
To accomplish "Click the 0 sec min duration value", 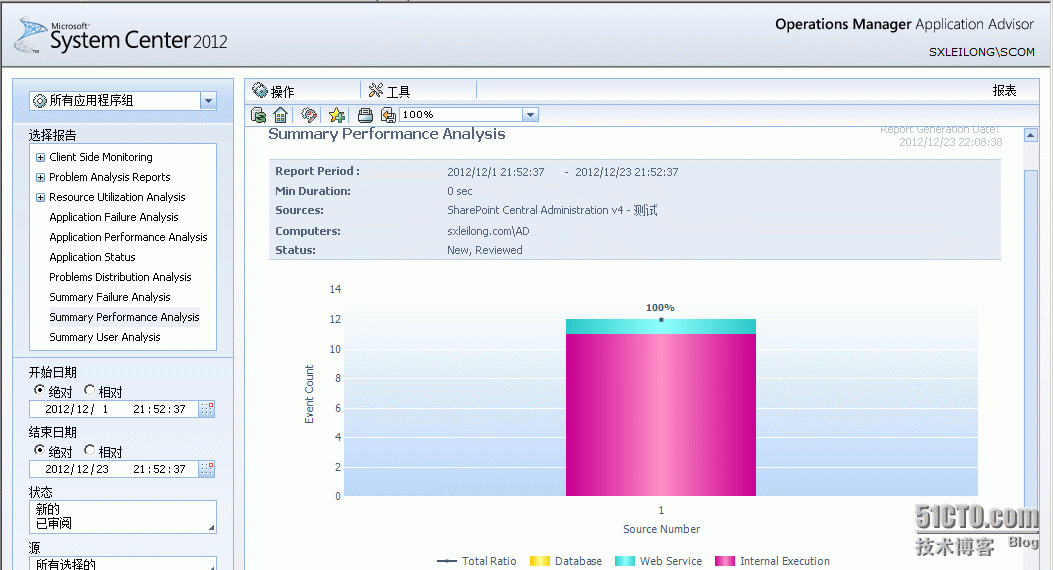I will point(459,191).
